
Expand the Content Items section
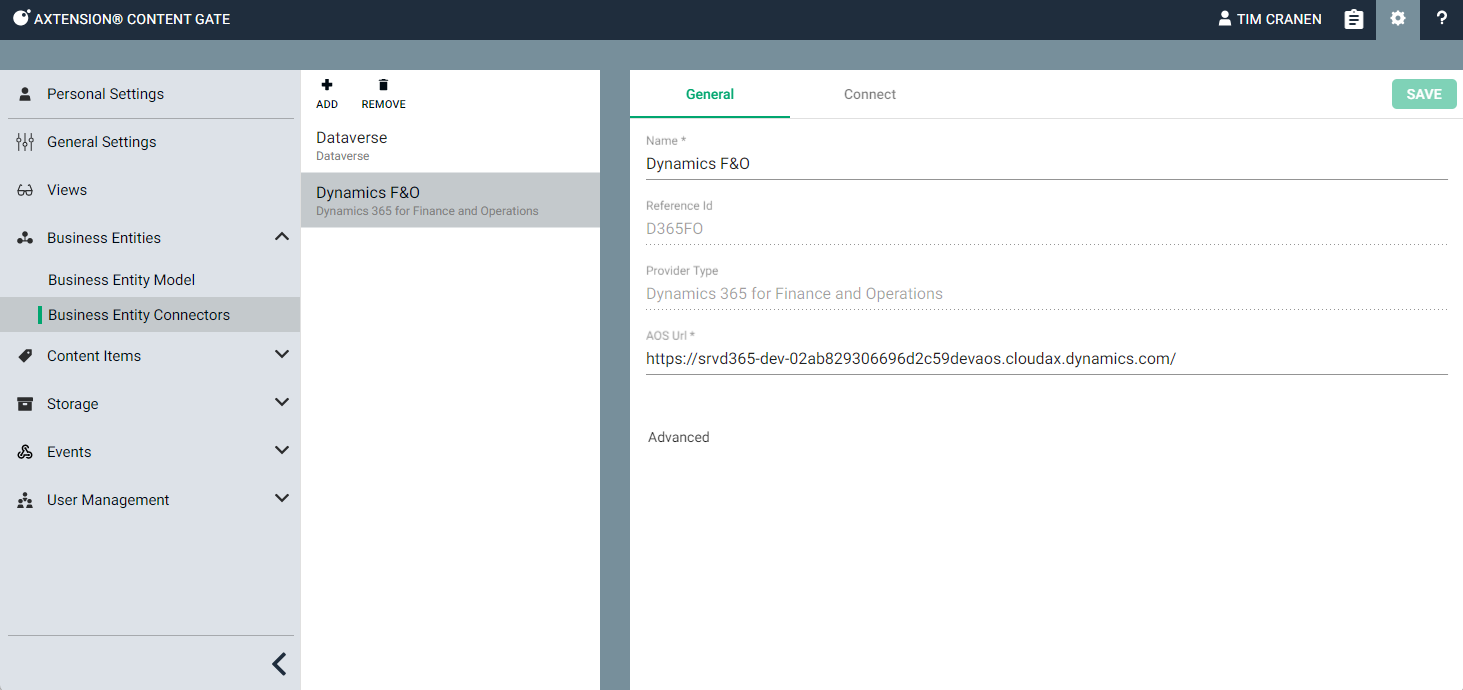pyautogui.click(x=282, y=355)
